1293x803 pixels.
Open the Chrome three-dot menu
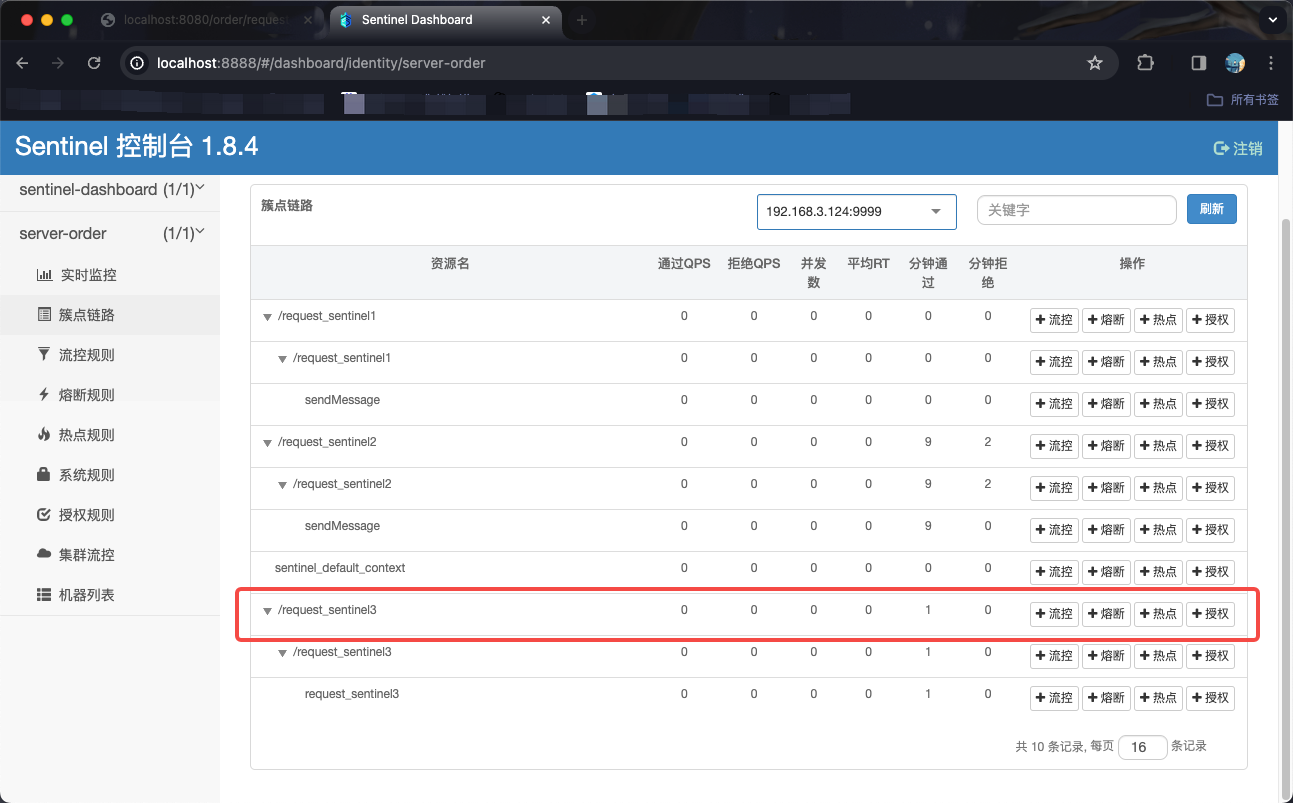pos(1271,63)
